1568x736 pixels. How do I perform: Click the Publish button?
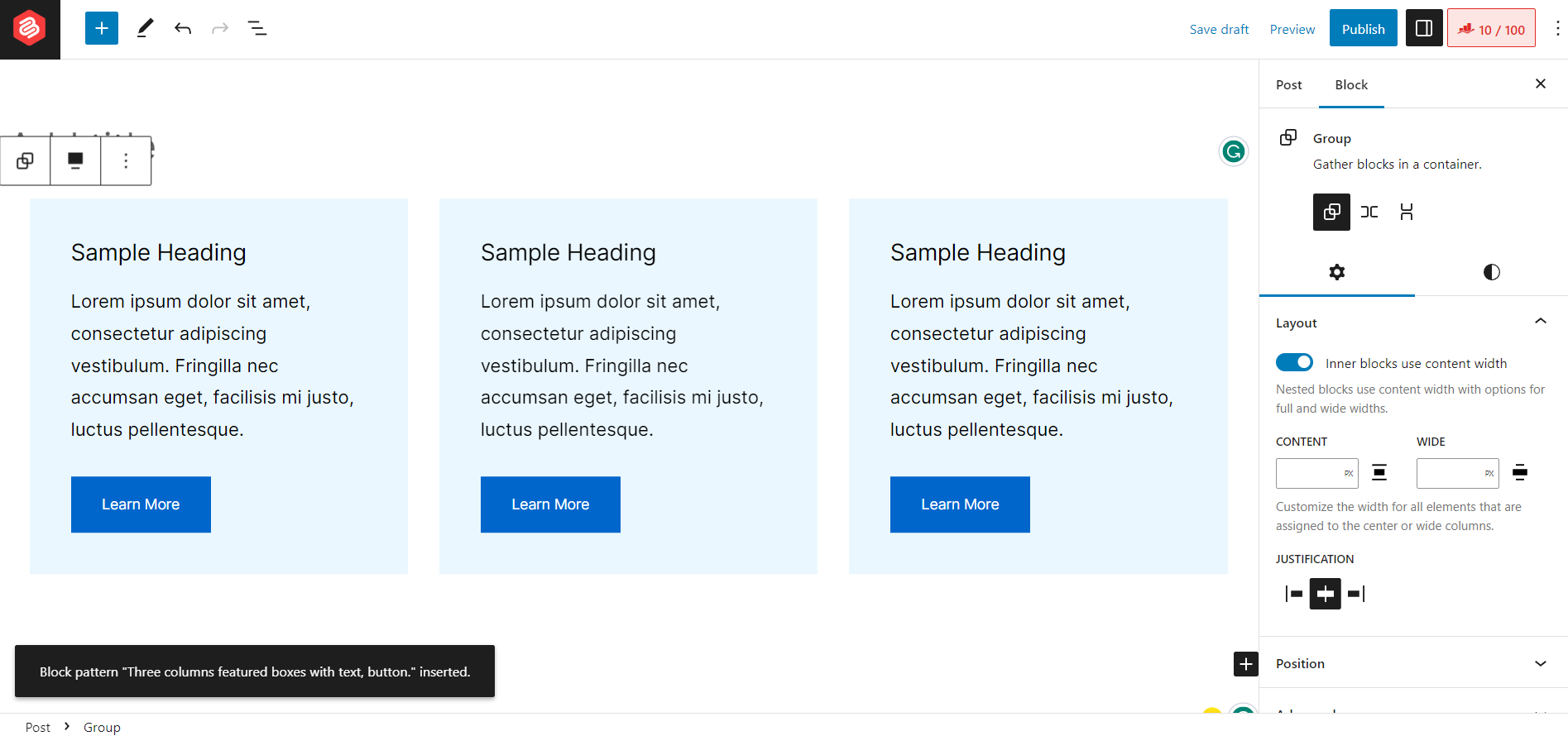(1363, 29)
